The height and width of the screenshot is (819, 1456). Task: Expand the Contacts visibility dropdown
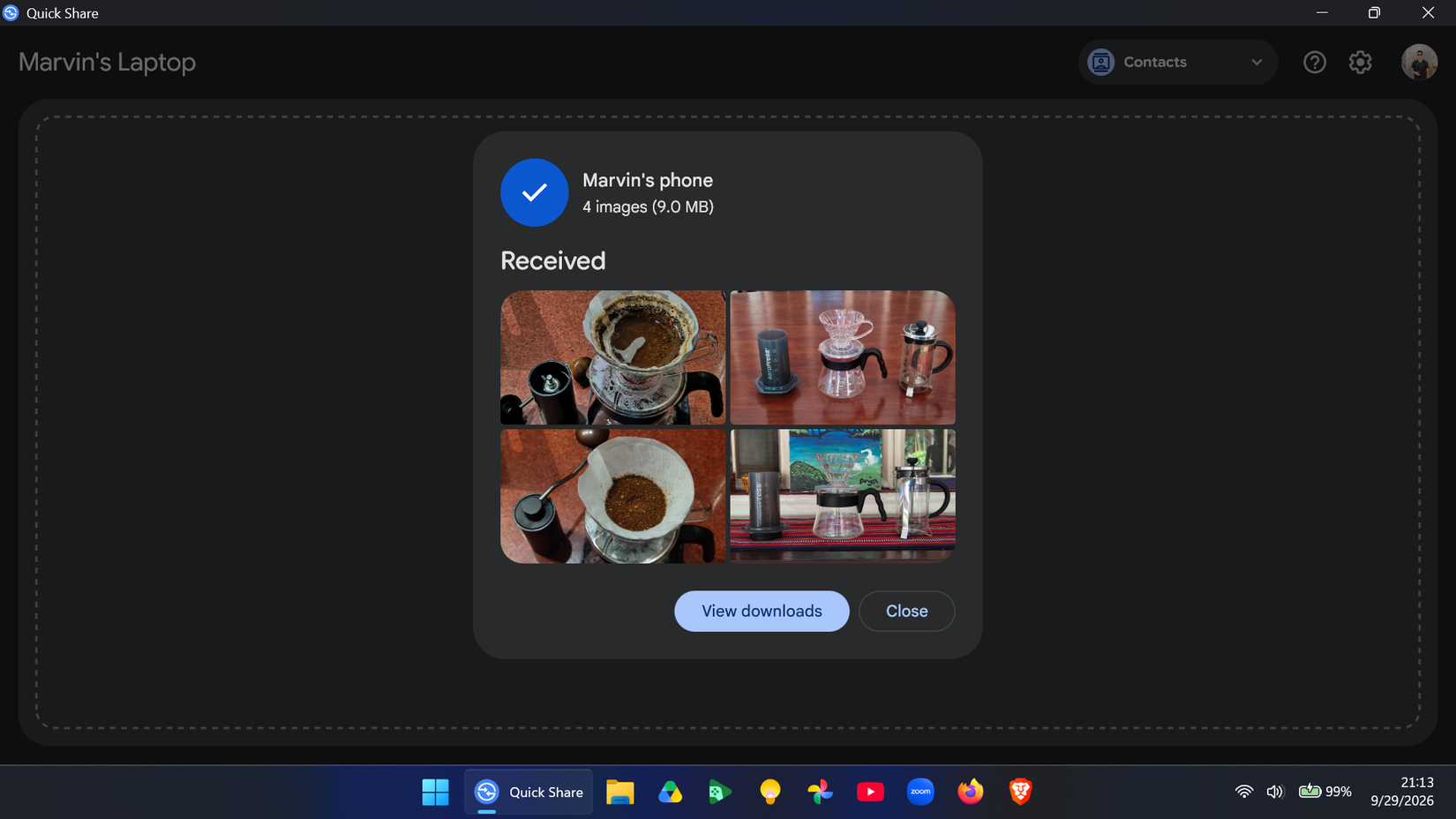[x=1177, y=63]
